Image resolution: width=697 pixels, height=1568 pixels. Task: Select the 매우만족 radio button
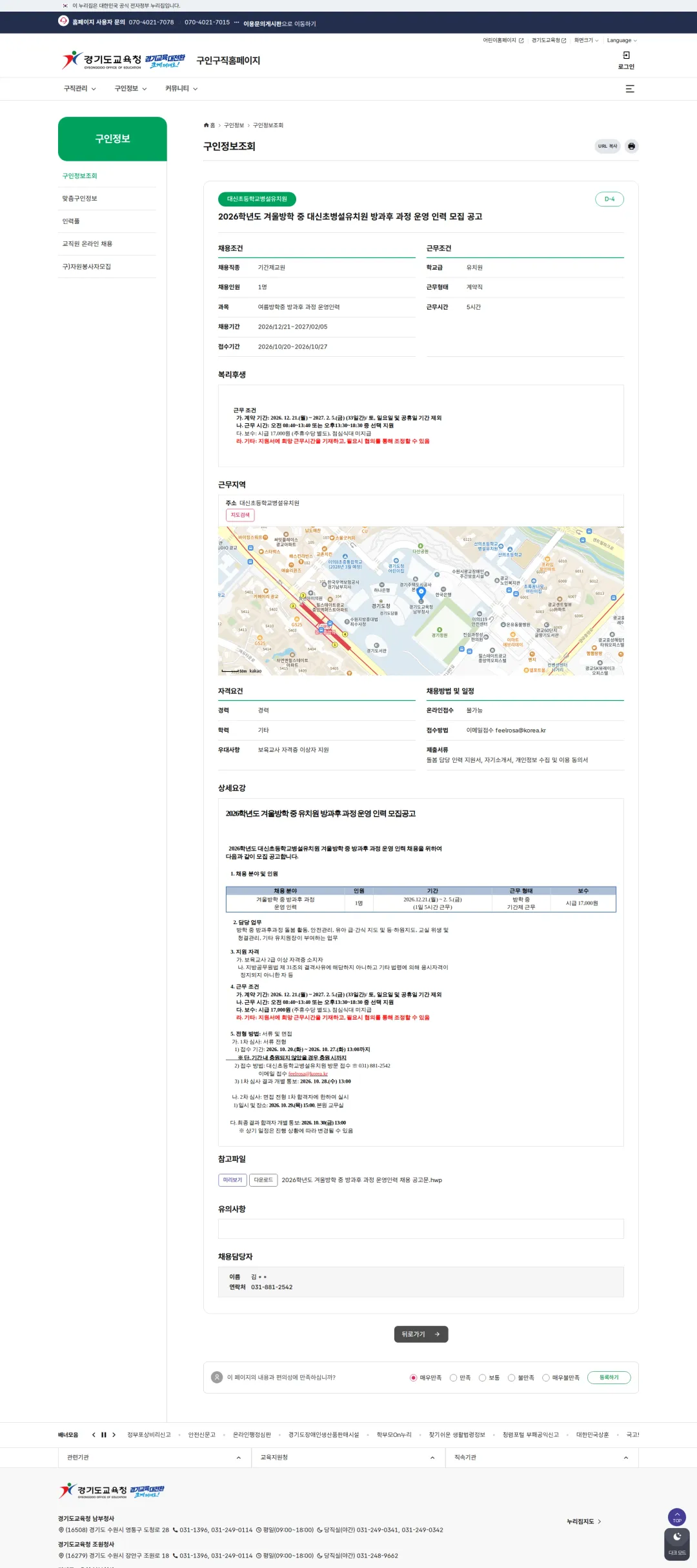click(x=414, y=1378)
